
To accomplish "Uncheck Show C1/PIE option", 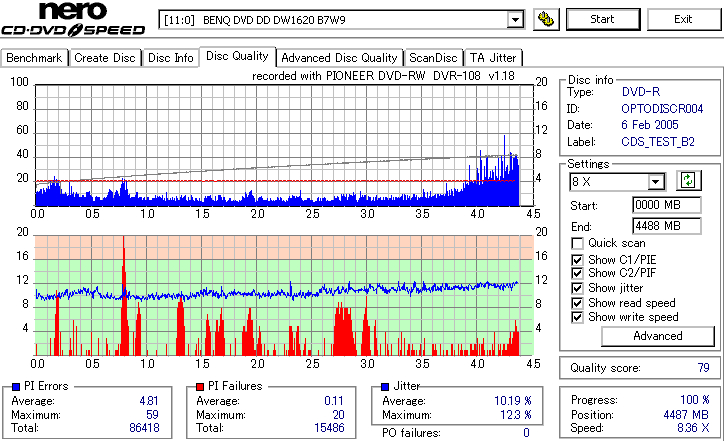I will [x=577, y=260].
